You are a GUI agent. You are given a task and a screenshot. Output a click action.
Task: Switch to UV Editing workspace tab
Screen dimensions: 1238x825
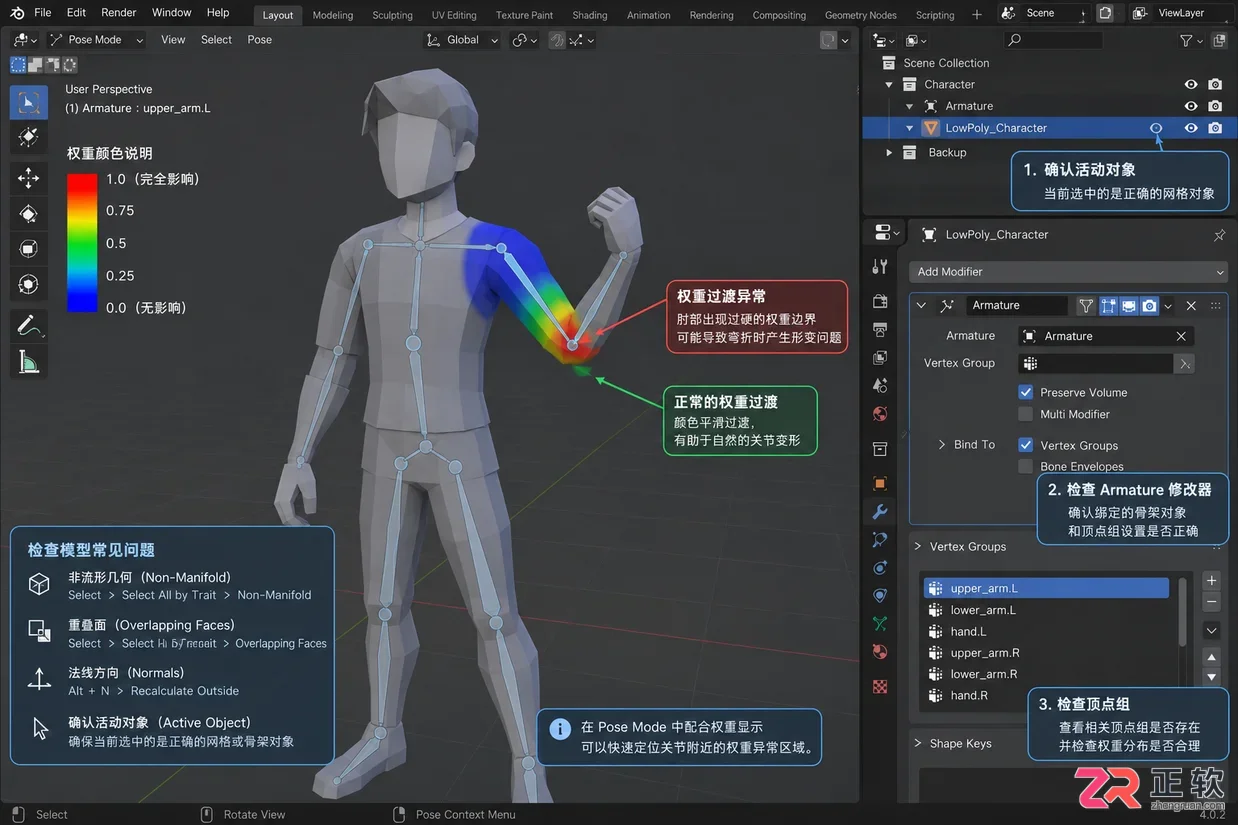click(x=454, y=15)
